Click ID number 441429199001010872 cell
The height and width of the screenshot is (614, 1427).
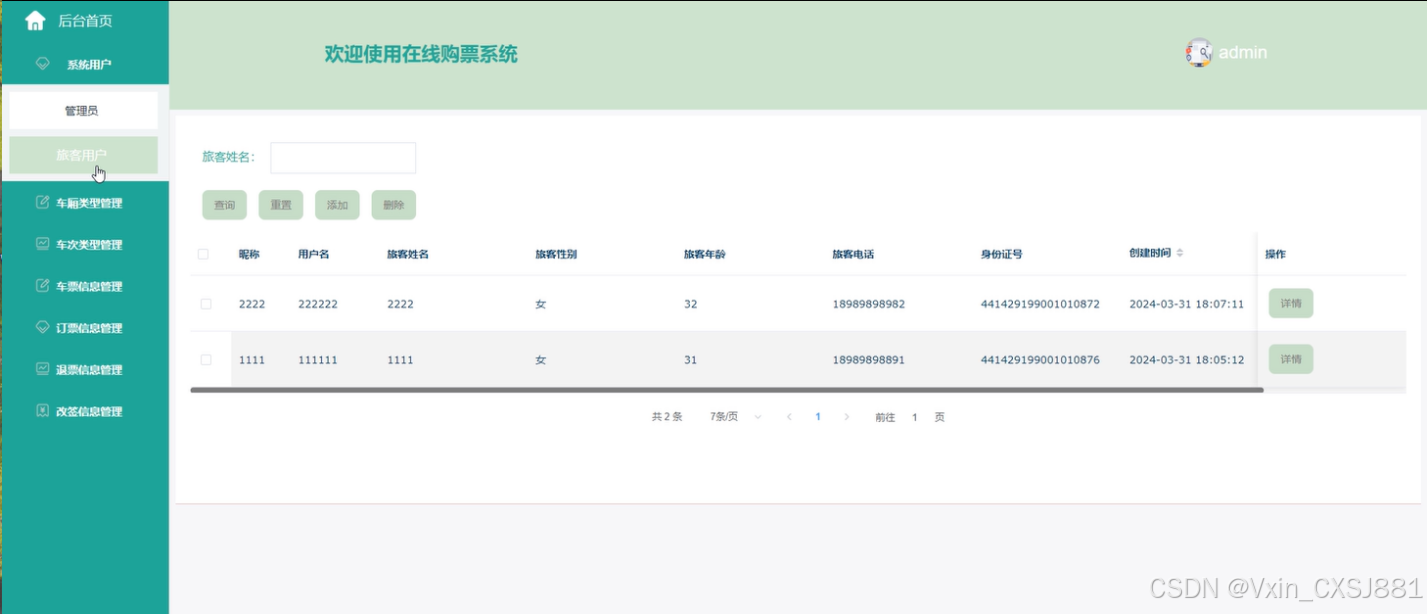click(x=1040, y=304)
